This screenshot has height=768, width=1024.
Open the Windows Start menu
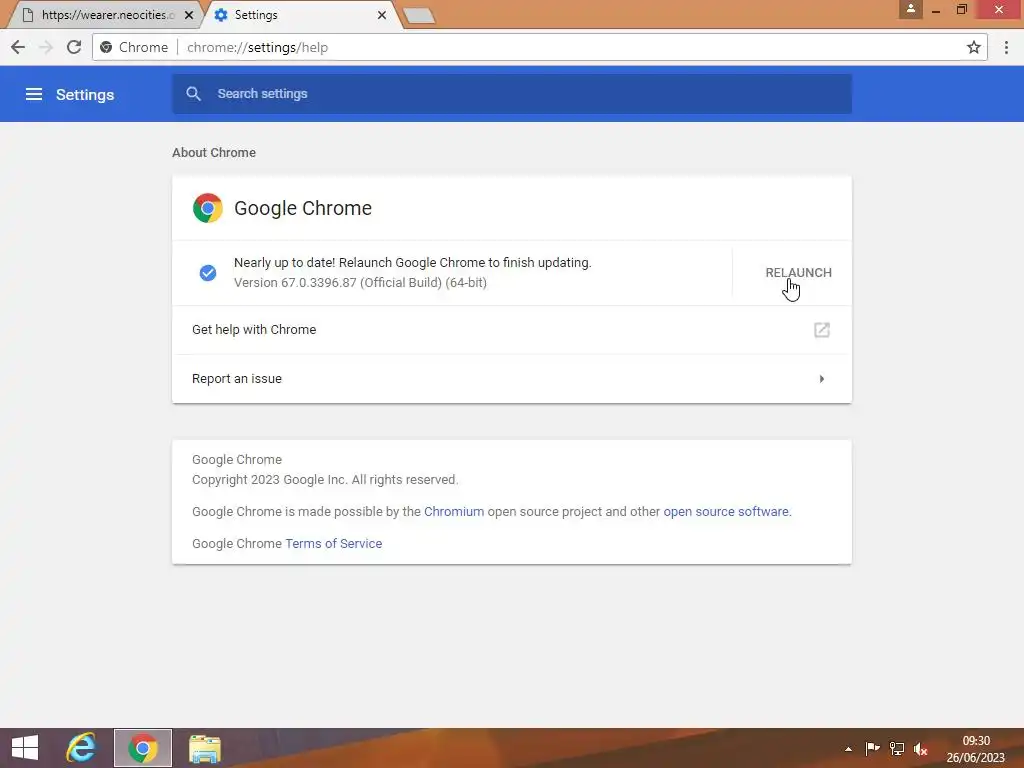(x=25, y=748)
